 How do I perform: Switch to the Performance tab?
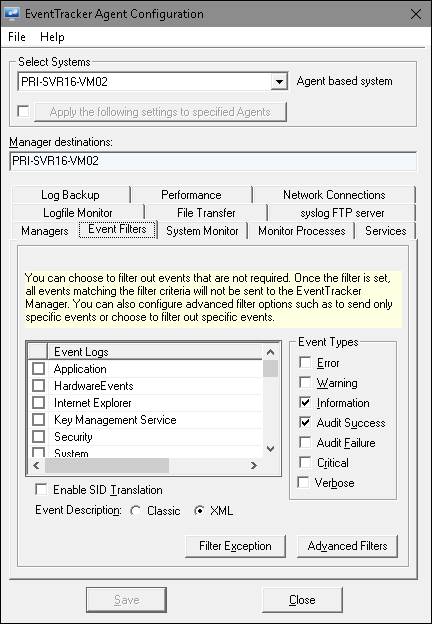click(x=191, y=195)
